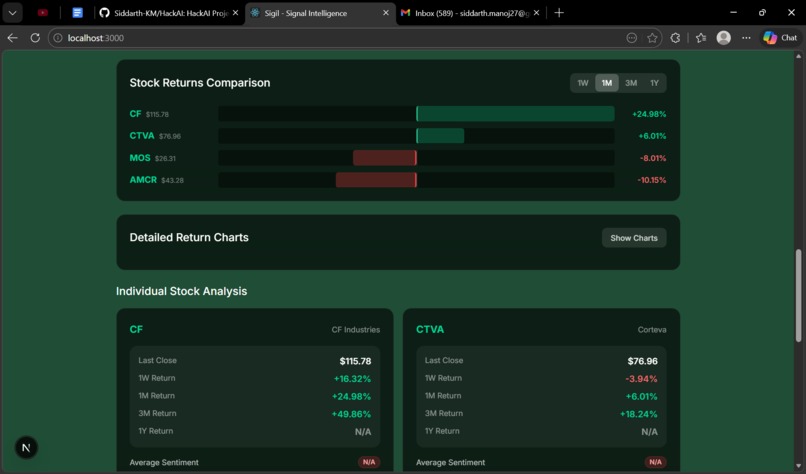Click the +24.98% value in comparison
806x474 pixels.
(649, 114)
